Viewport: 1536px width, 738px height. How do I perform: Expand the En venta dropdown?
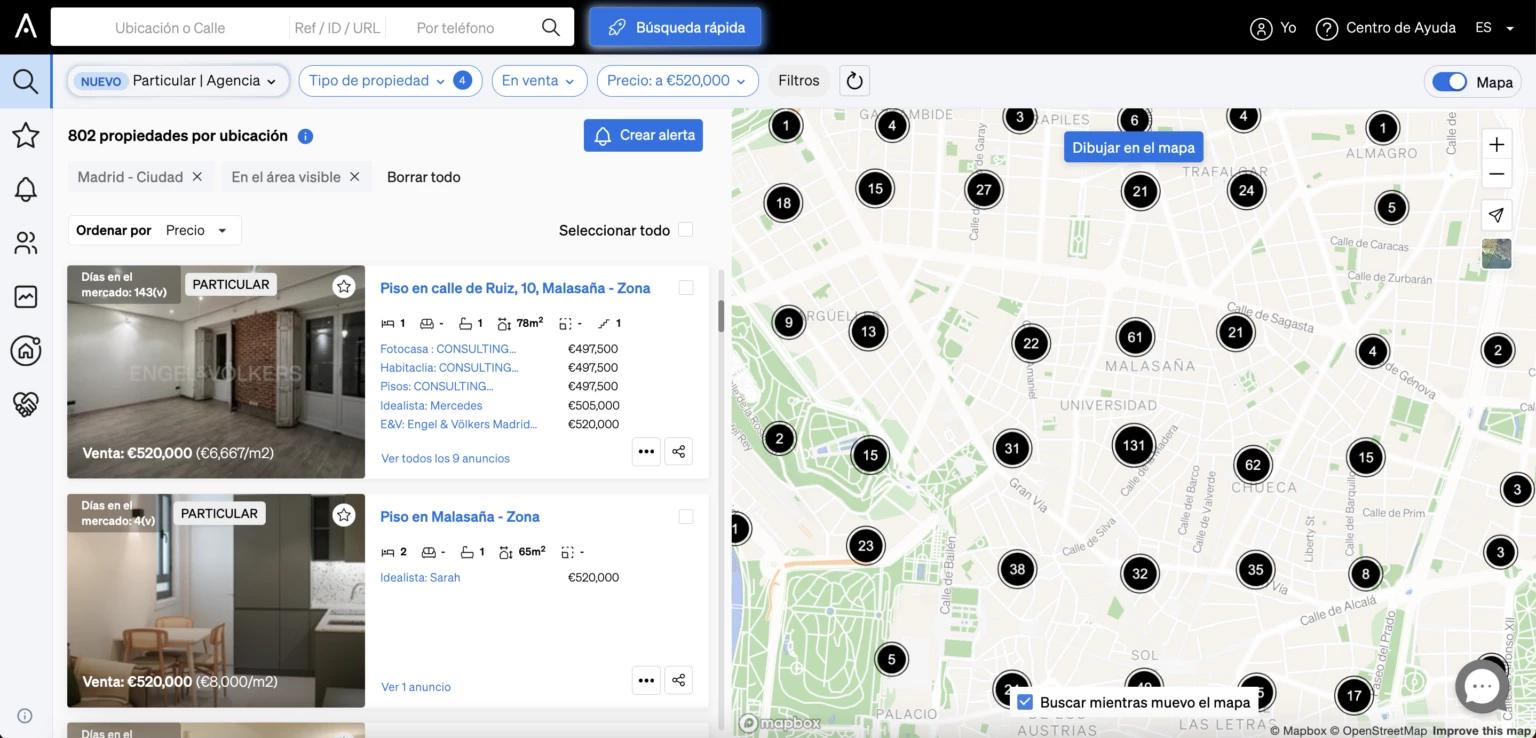539,81
